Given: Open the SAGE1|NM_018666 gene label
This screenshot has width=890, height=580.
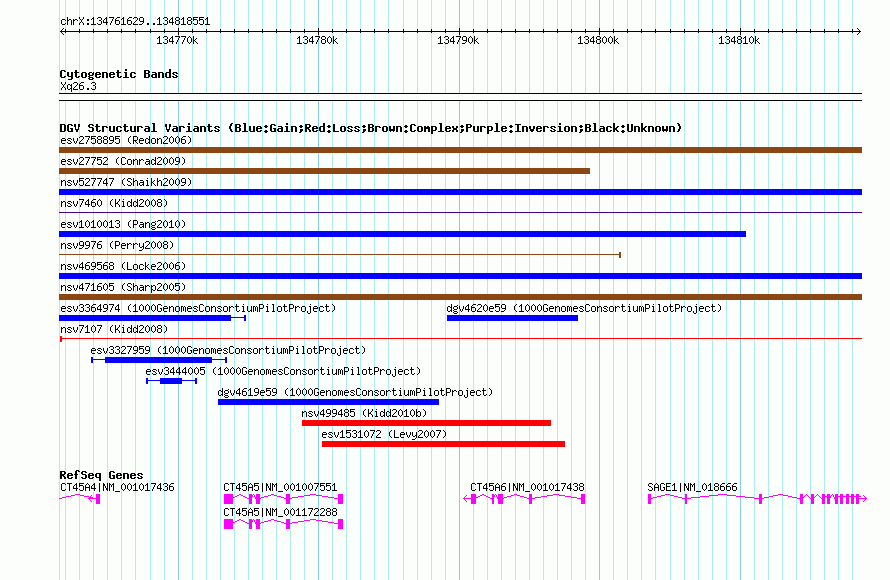Looking at the screenshot, I should click(692, 487).
